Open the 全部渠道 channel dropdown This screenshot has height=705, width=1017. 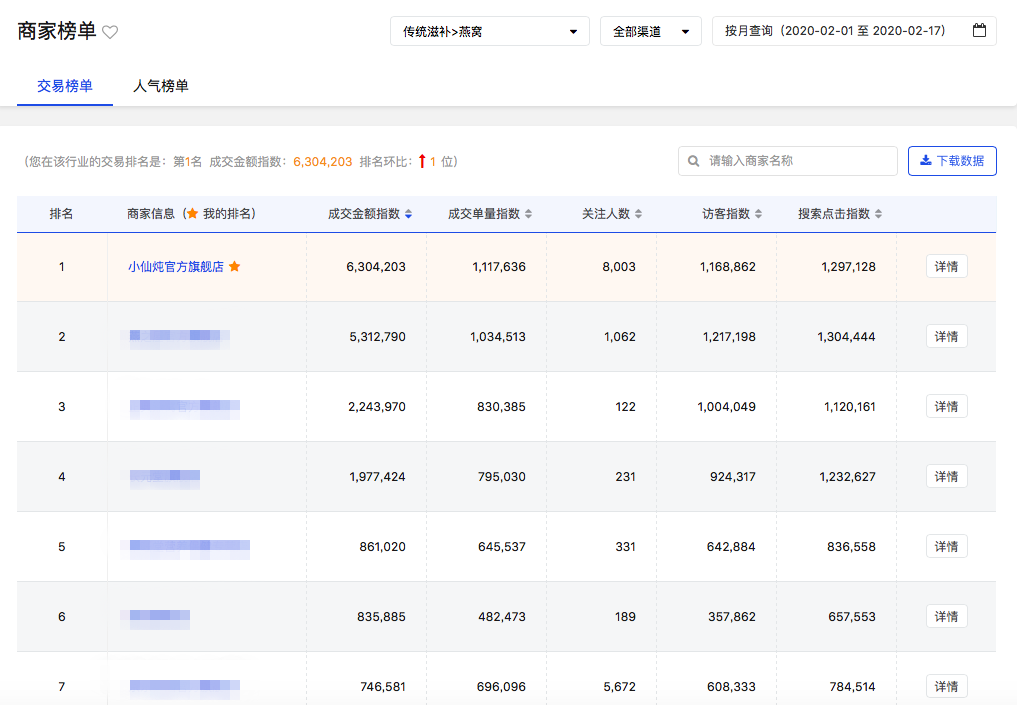point(650,31)
